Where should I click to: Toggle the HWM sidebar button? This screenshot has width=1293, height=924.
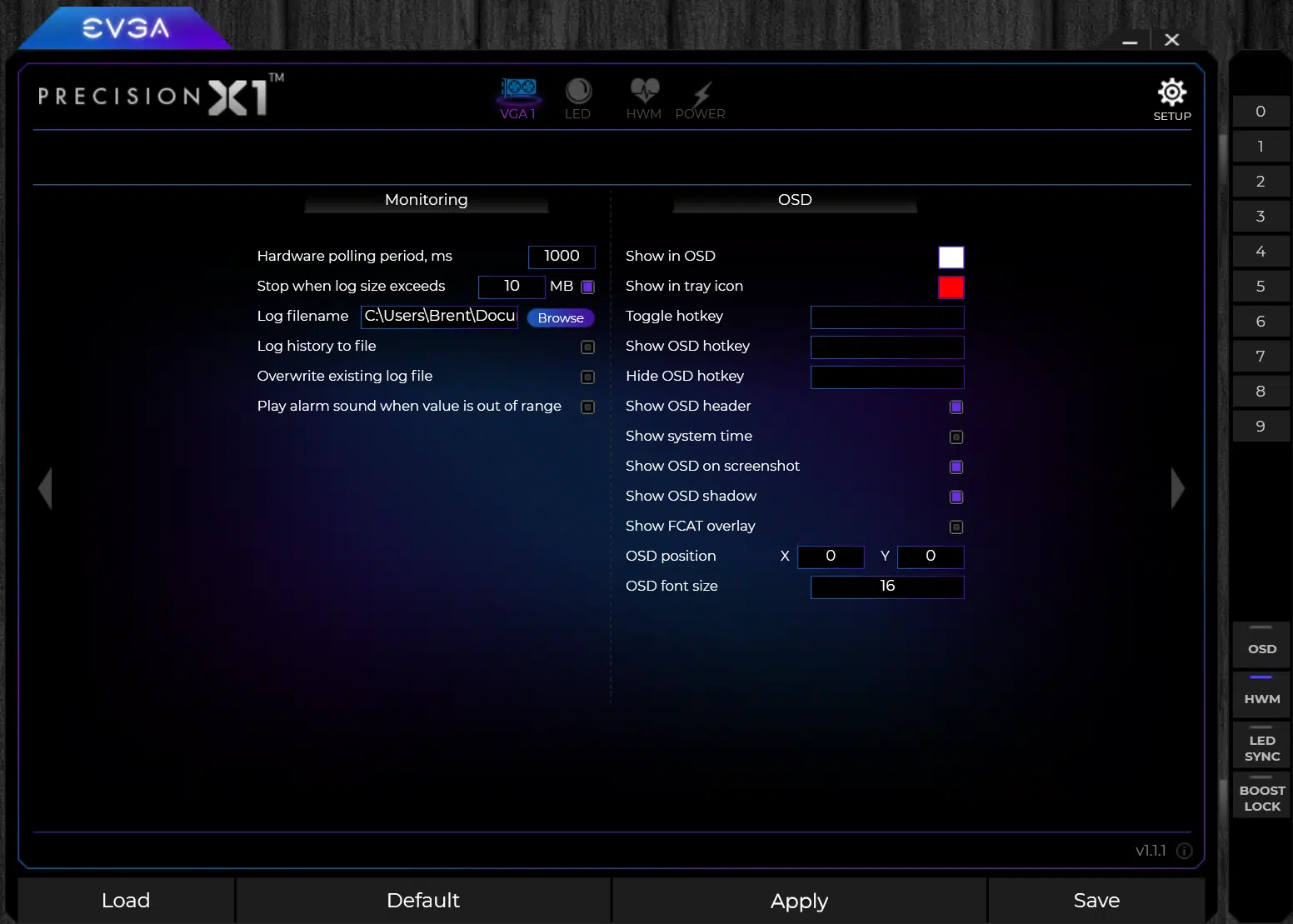(1262, 694)
